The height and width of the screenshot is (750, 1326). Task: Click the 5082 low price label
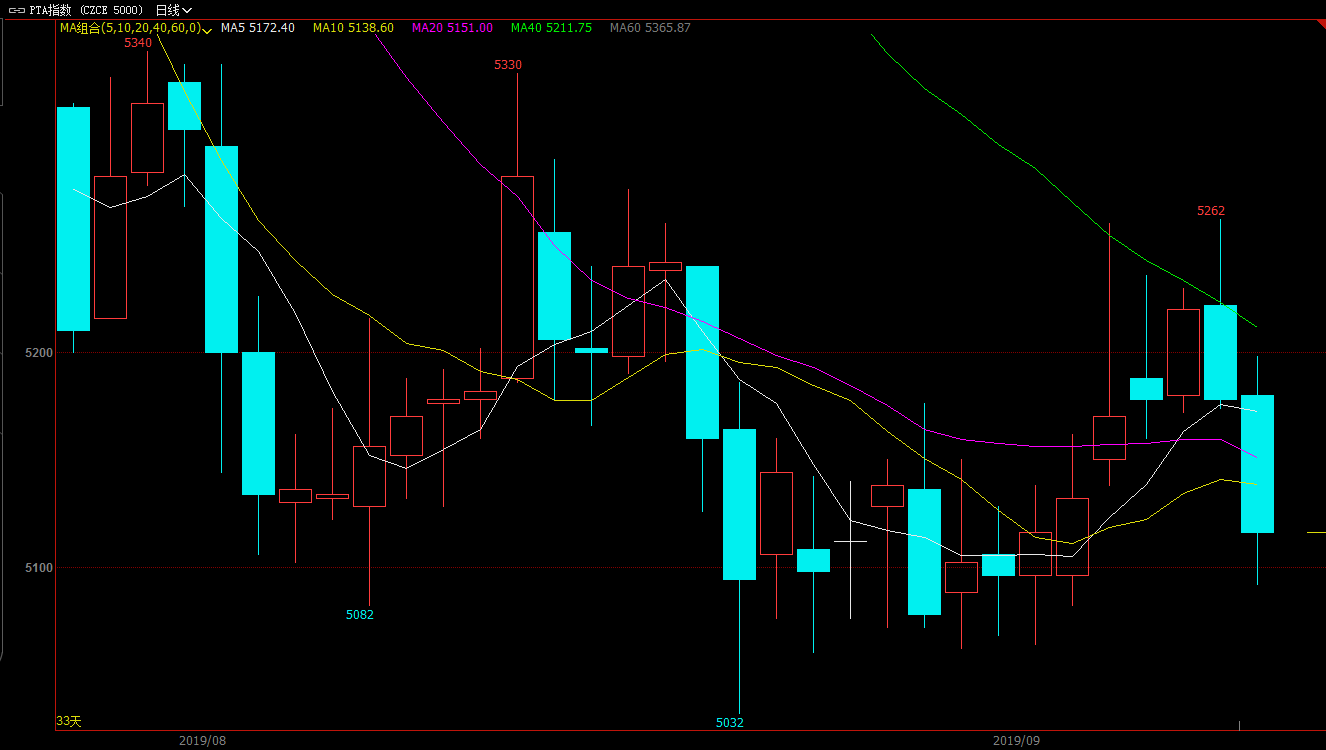click(x=360, y=615)
